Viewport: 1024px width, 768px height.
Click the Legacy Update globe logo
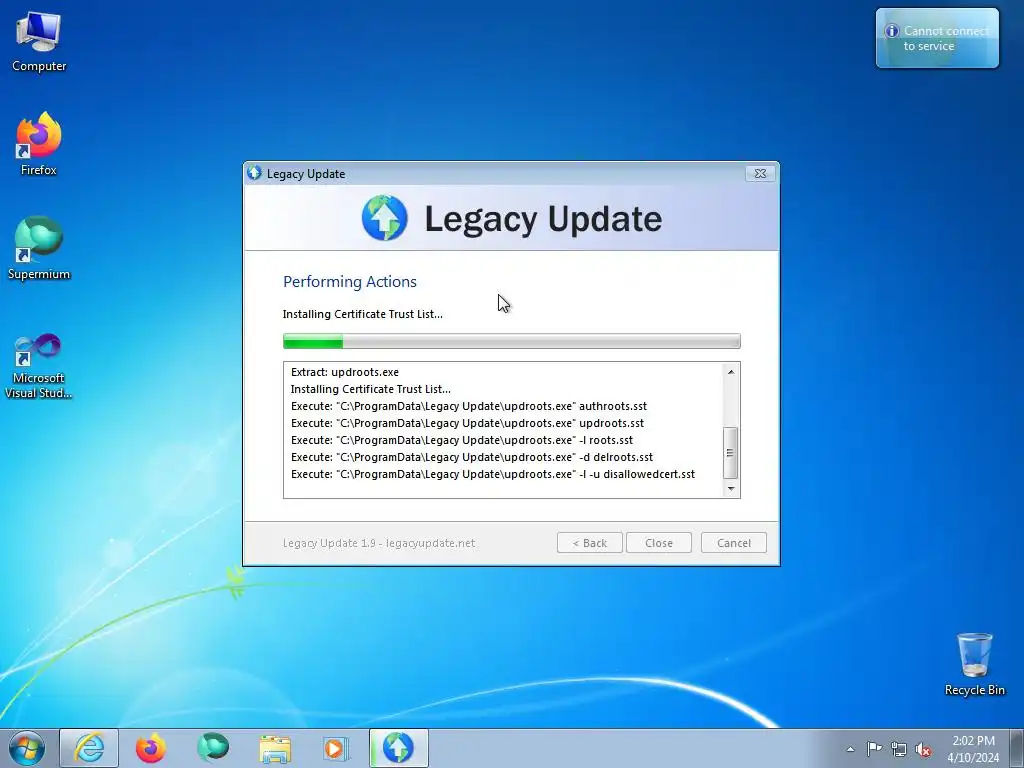tap(385, 218)
